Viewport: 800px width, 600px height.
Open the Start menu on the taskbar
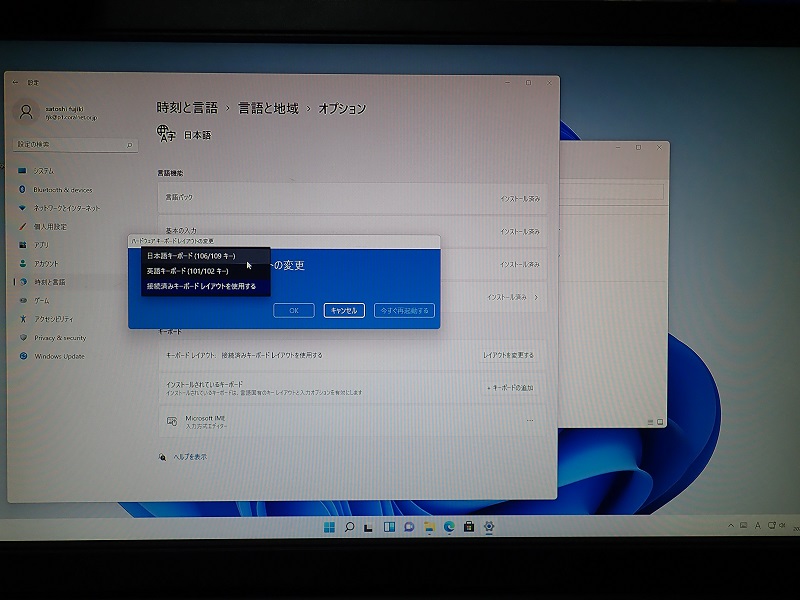point(329,527)
